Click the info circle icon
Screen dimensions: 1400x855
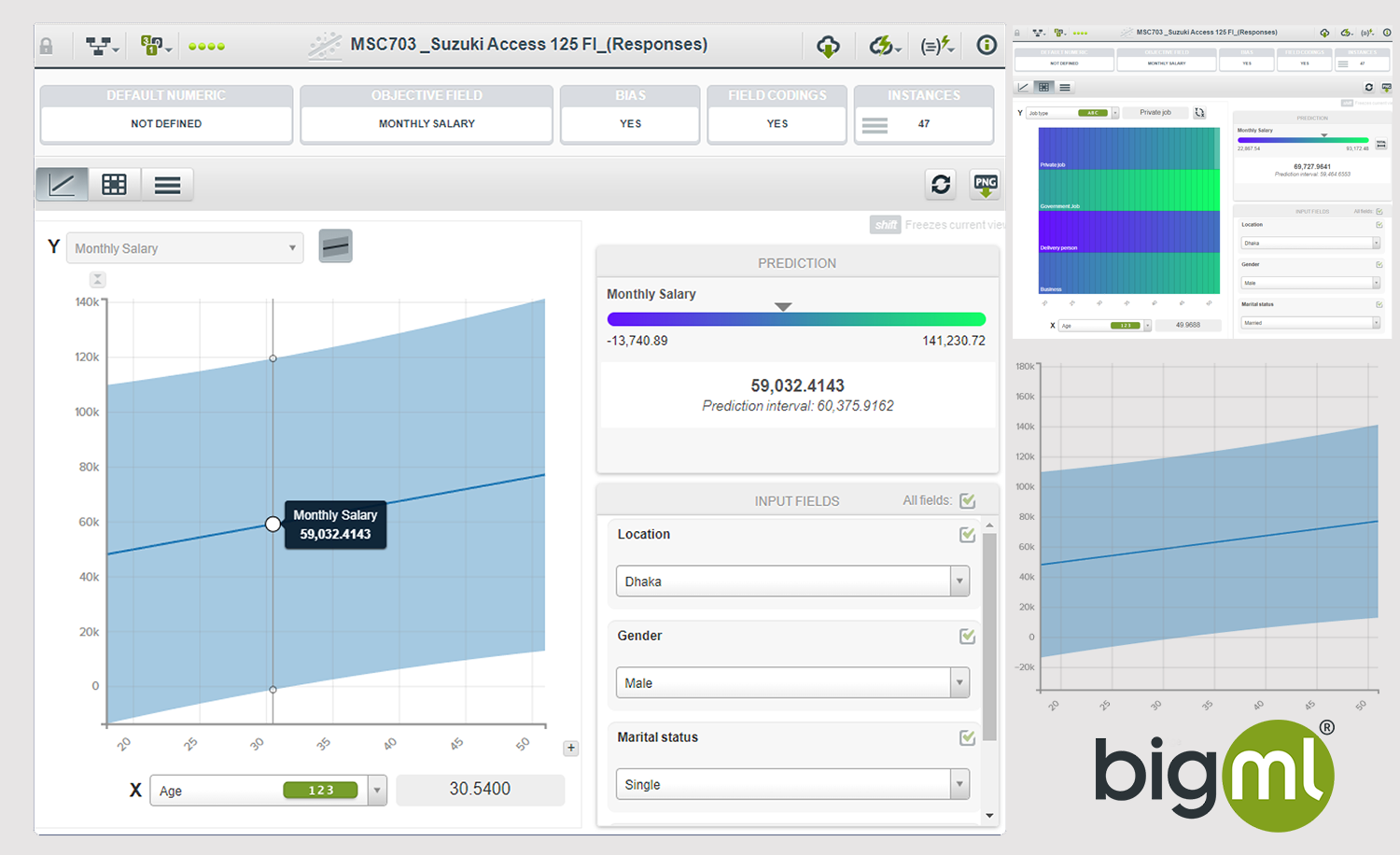[987, 45]
